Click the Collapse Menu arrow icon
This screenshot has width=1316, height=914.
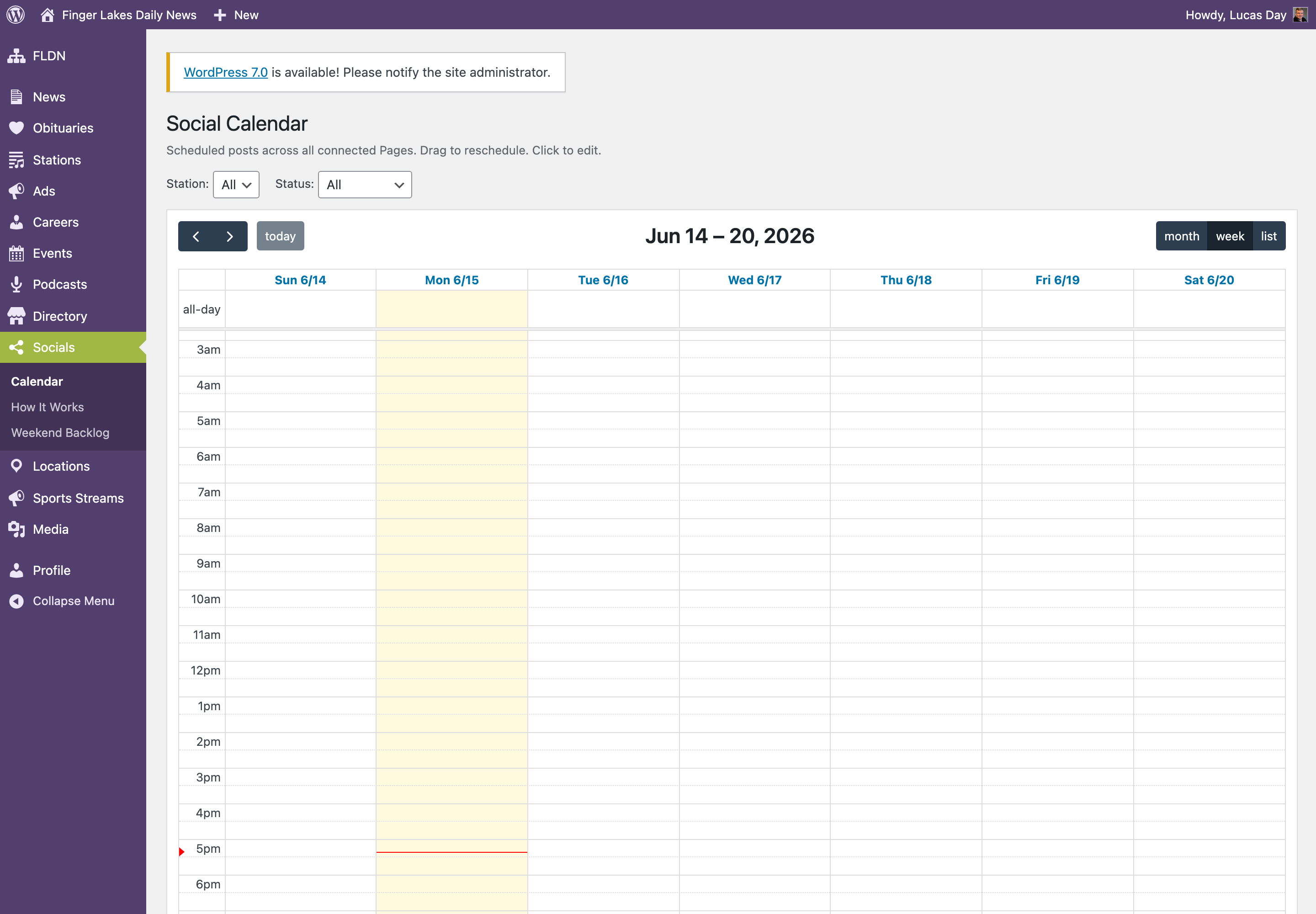[x=16, y=601]
